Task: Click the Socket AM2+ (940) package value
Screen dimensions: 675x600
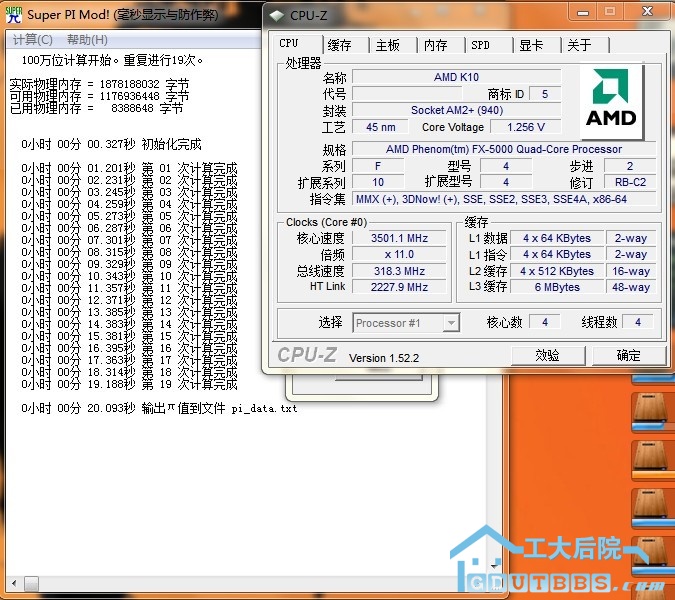Action: pyautogui.click(x=456, y=110)
